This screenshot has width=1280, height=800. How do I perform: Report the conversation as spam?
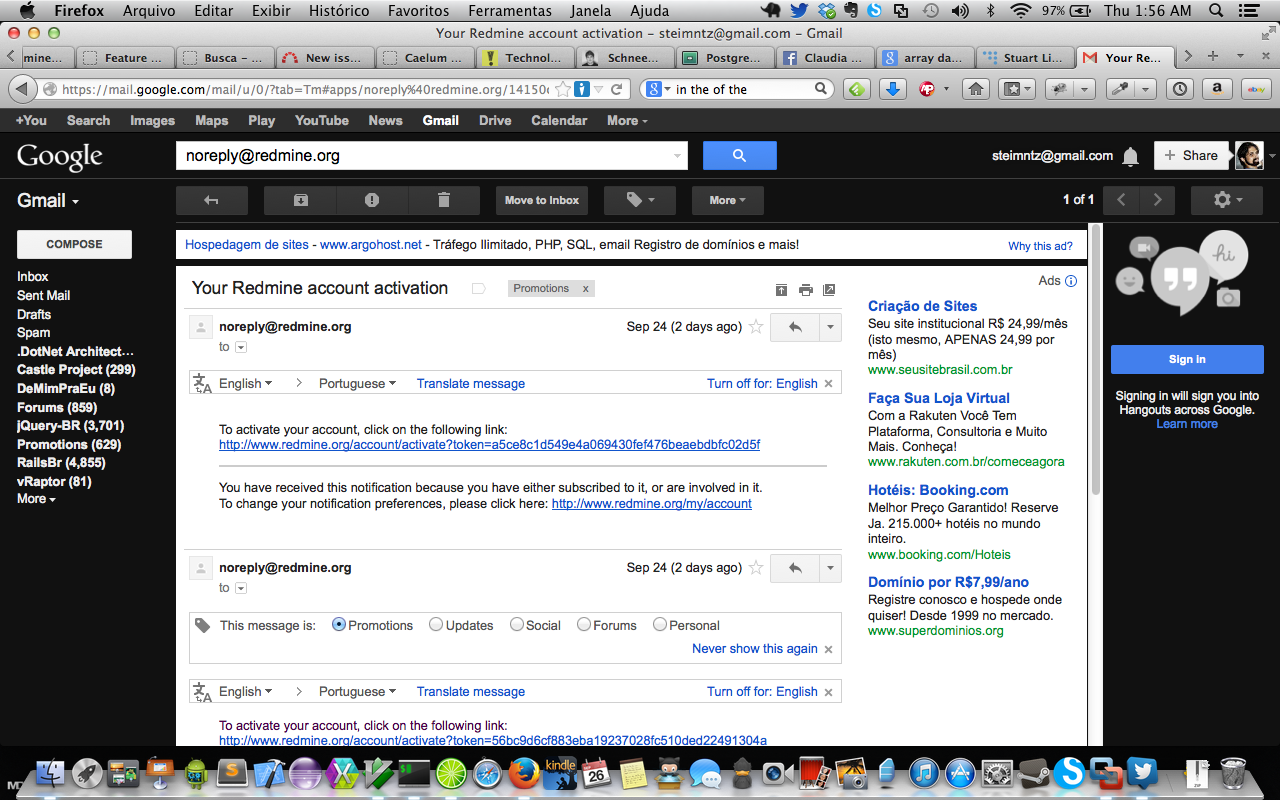click(372, 200)
